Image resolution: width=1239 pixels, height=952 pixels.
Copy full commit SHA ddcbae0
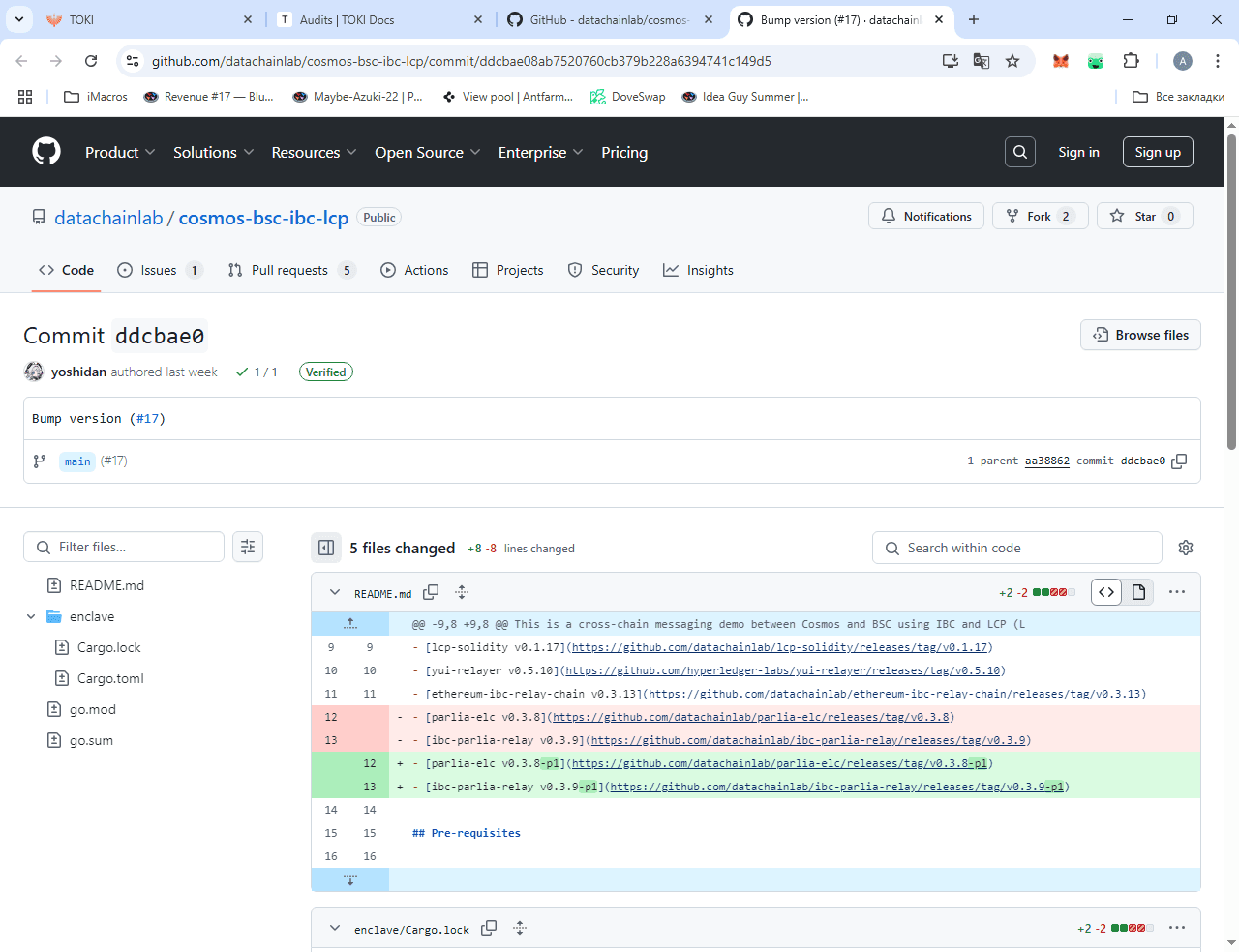tap(1179, 461)
